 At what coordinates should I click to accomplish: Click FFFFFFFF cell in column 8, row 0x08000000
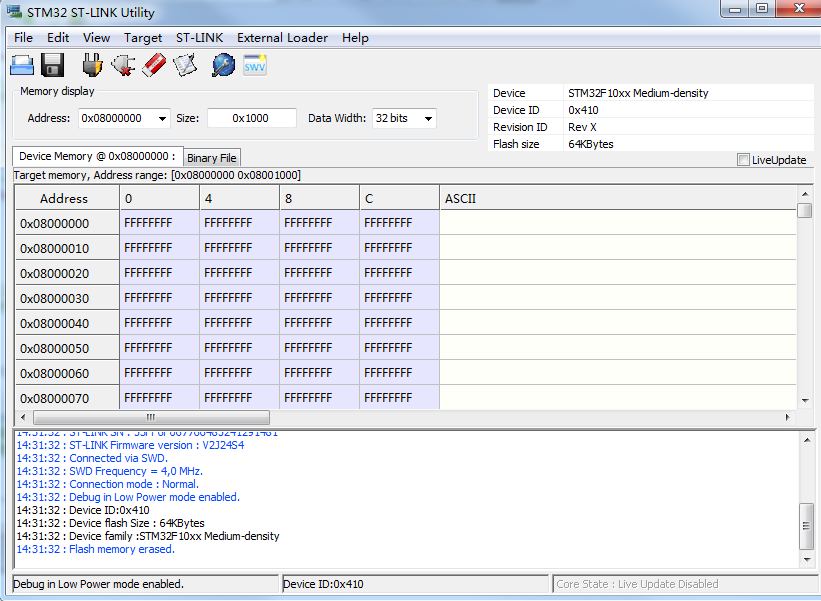(319, 223)
